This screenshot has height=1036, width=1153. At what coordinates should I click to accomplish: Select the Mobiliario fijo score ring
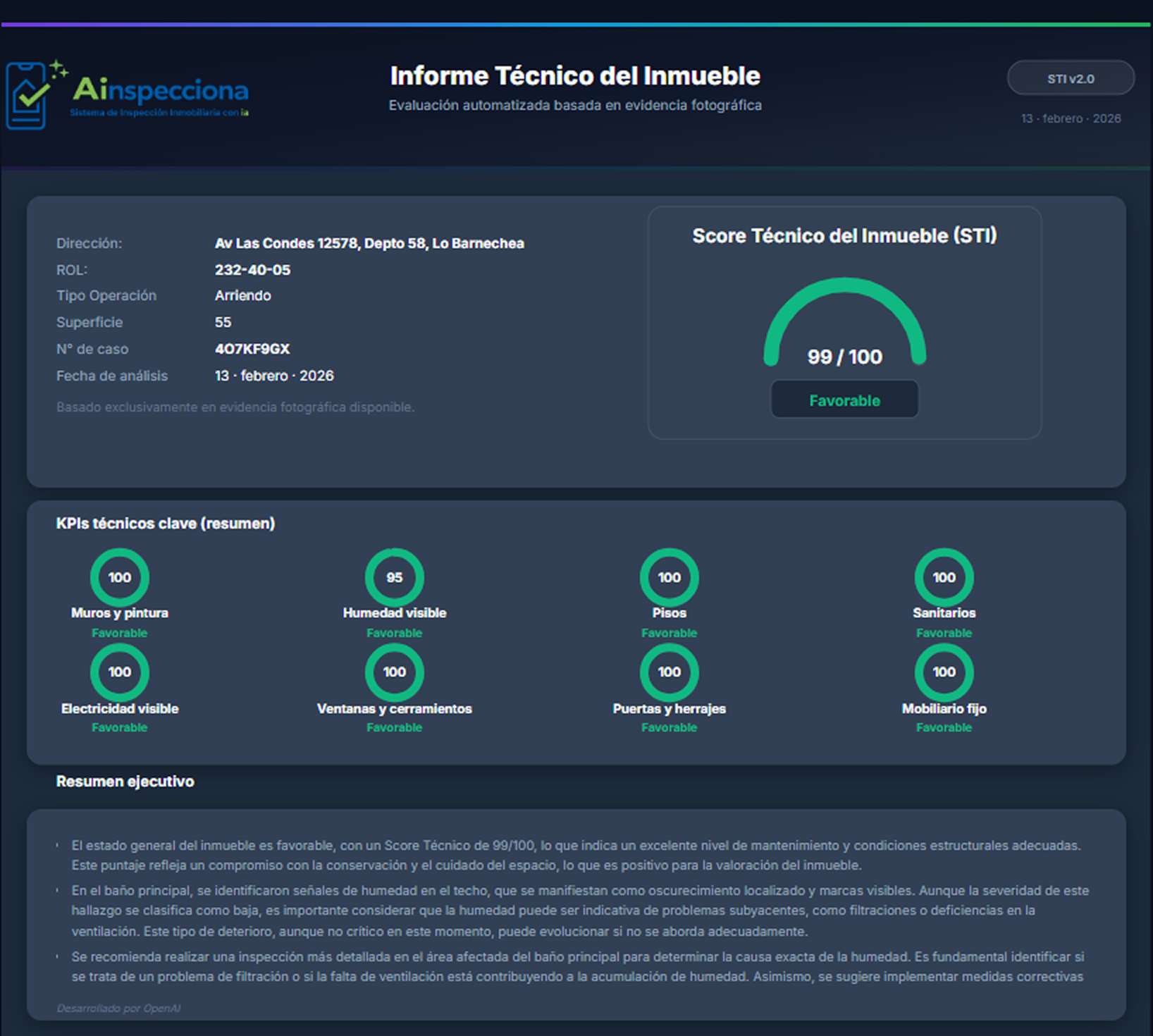[x=944, y=672]
